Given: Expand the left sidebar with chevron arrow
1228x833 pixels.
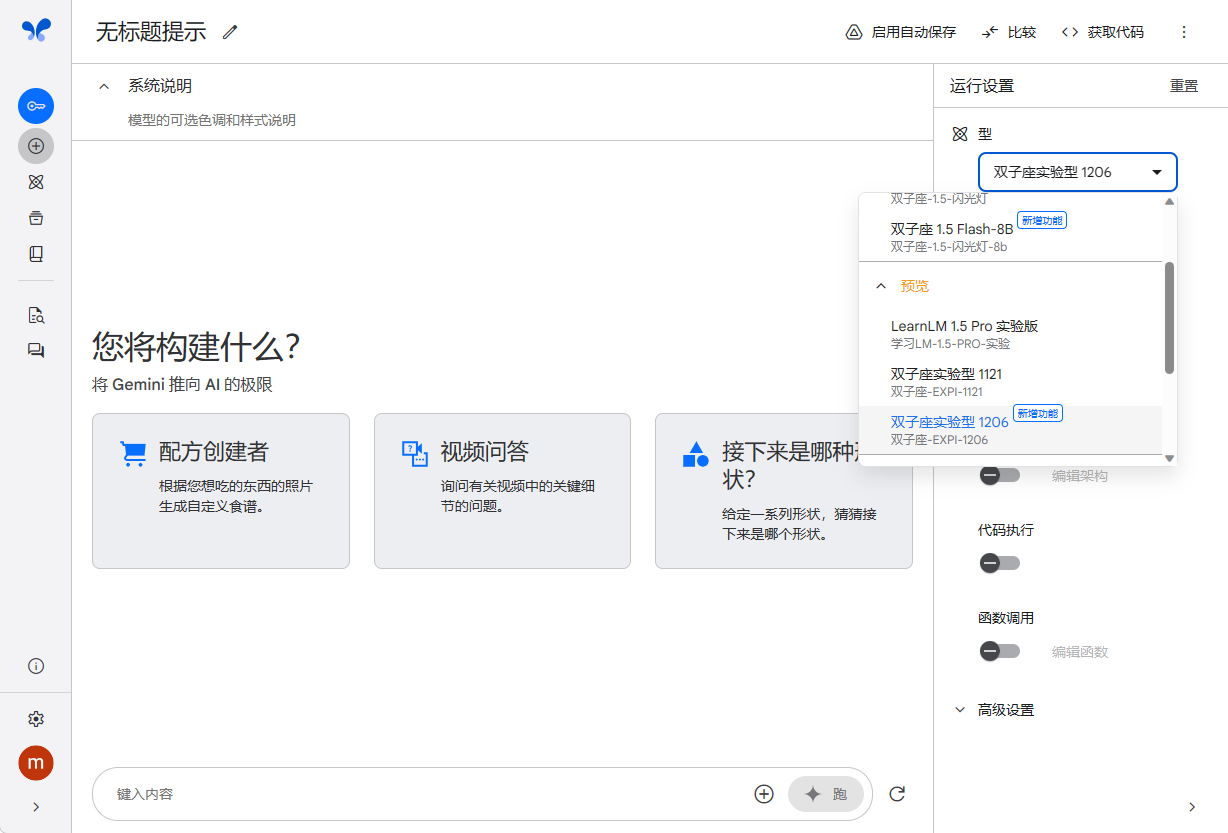Looking at the screenshot, I should (36, 807).
